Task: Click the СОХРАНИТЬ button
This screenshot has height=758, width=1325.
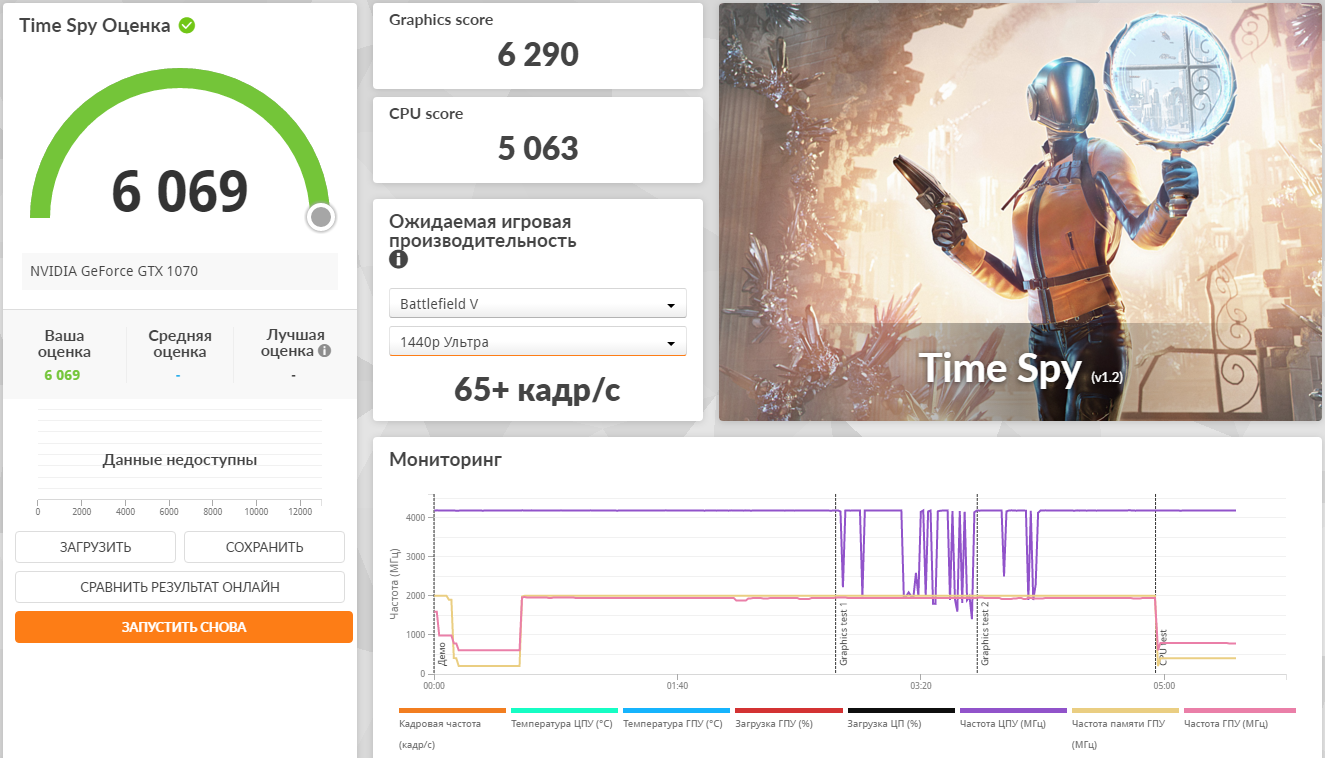Action: (x=264, y=547)
